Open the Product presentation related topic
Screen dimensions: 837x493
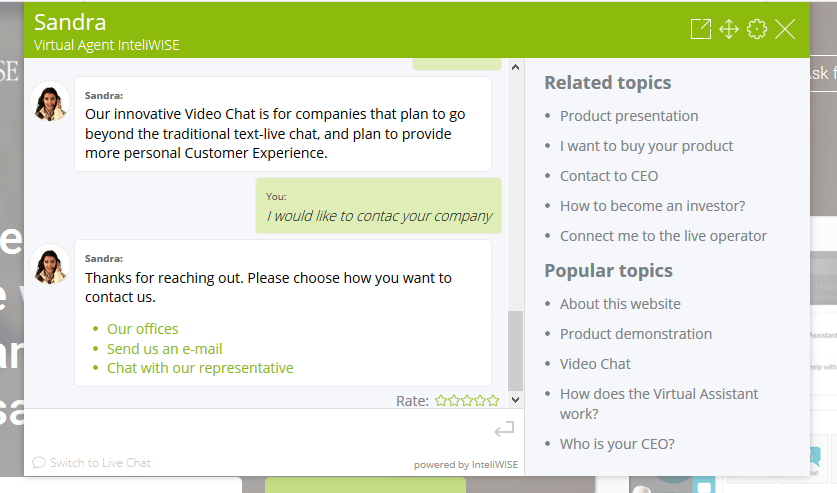tap(629, 116)
